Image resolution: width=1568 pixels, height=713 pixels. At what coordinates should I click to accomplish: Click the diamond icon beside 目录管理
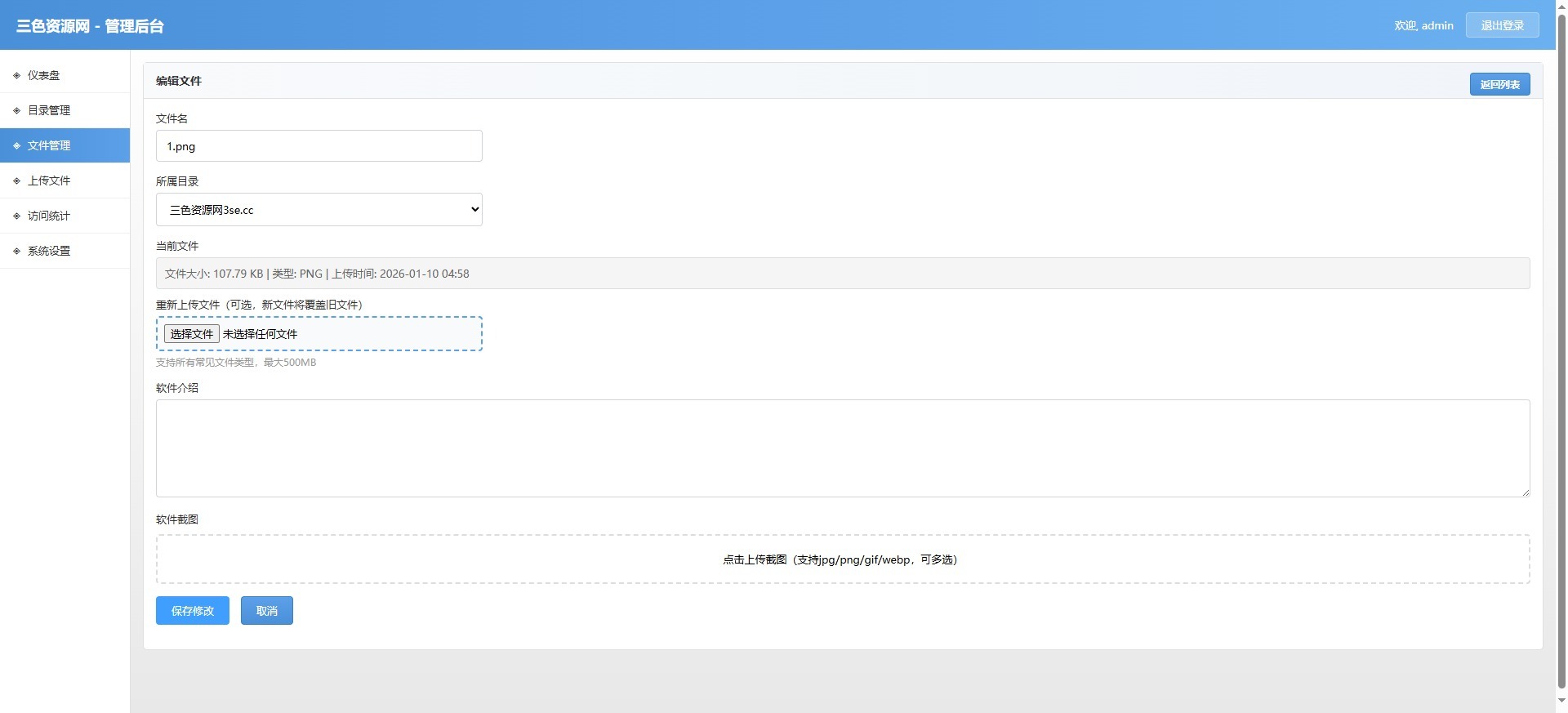pyautogui.click(x=16, y=110)
